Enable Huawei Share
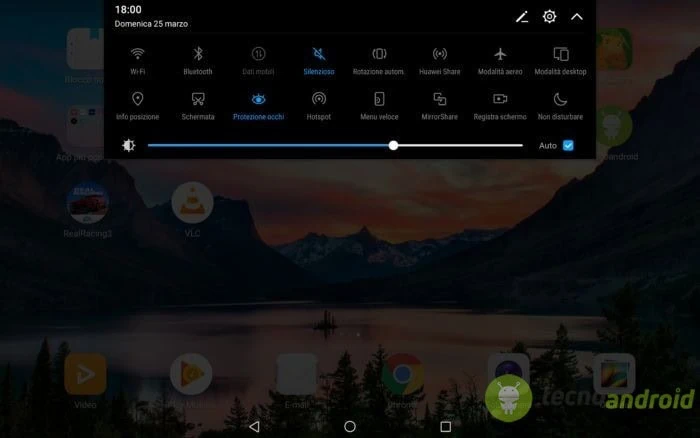Viewport: 700px width, 438px height. coord(439,61)
